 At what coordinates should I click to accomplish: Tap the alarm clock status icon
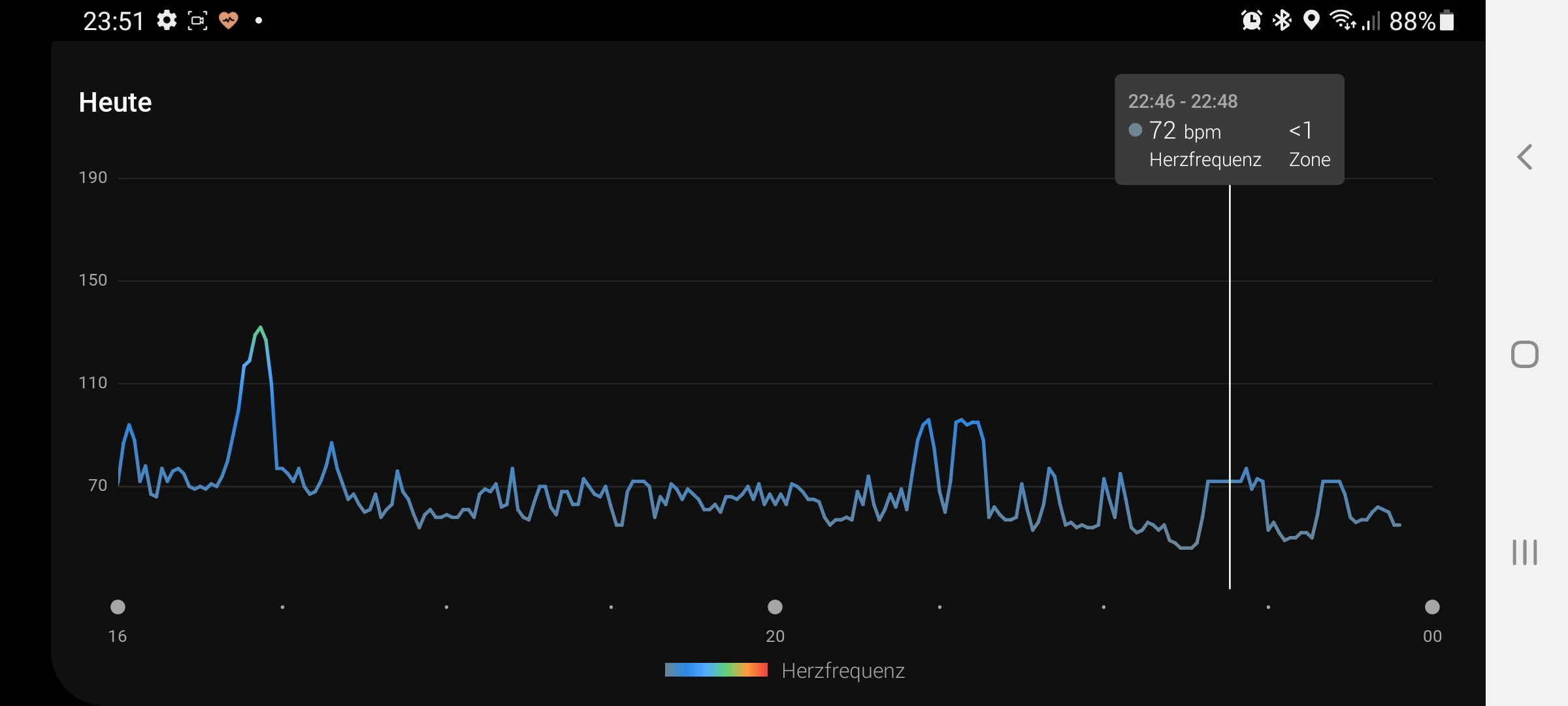(x=1251, y=21)
